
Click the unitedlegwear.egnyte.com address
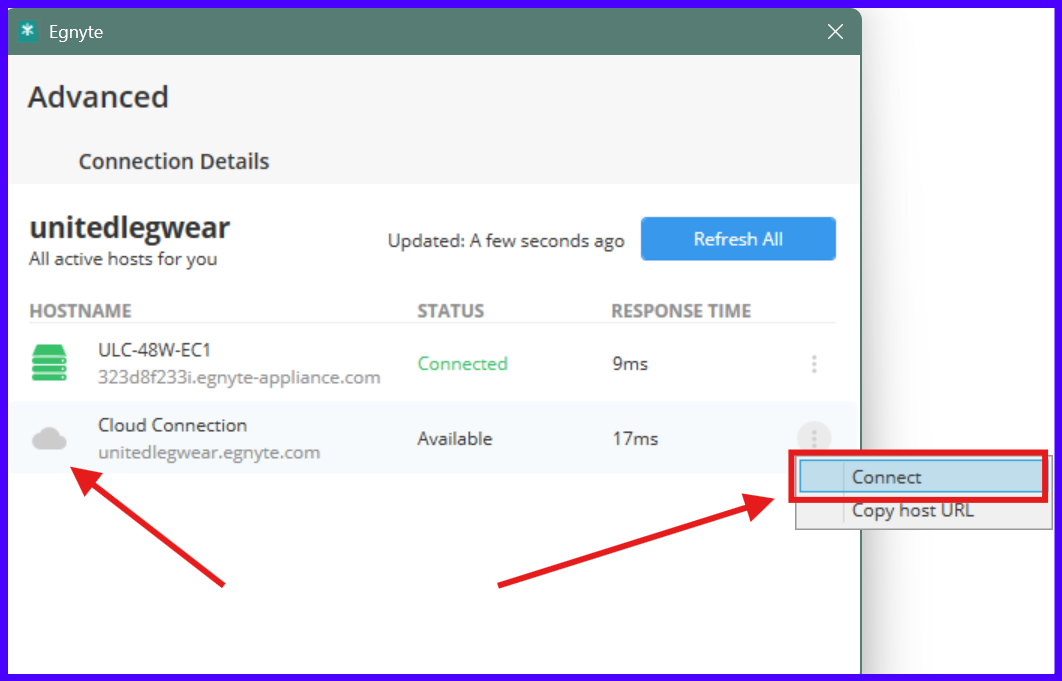coord(209,452)
